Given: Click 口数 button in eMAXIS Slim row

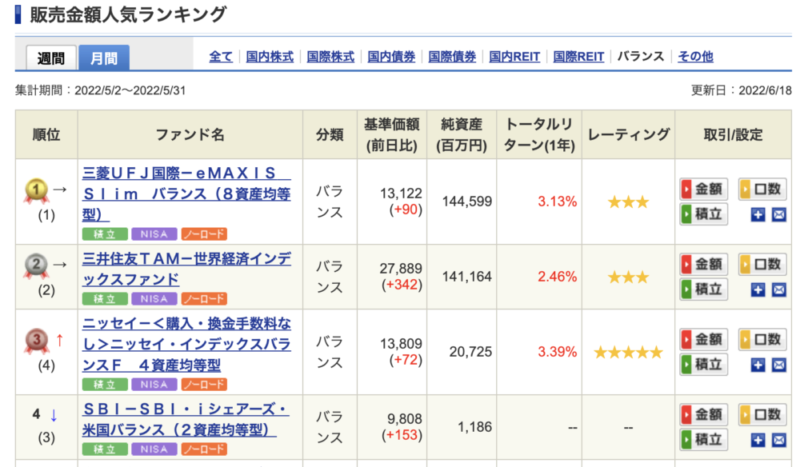Looking at the screenshot, I should click(x=763, y=189).
